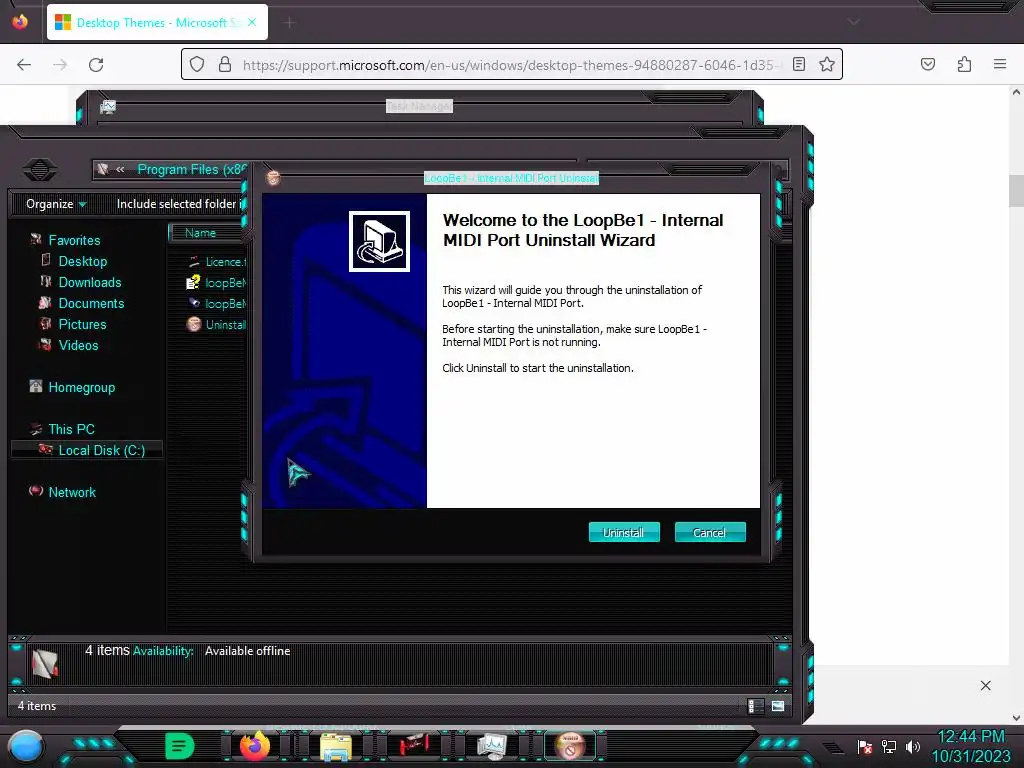Click the Favorites star icon
This screenshot has width=1024, height=768.
[x=36, y=240]
